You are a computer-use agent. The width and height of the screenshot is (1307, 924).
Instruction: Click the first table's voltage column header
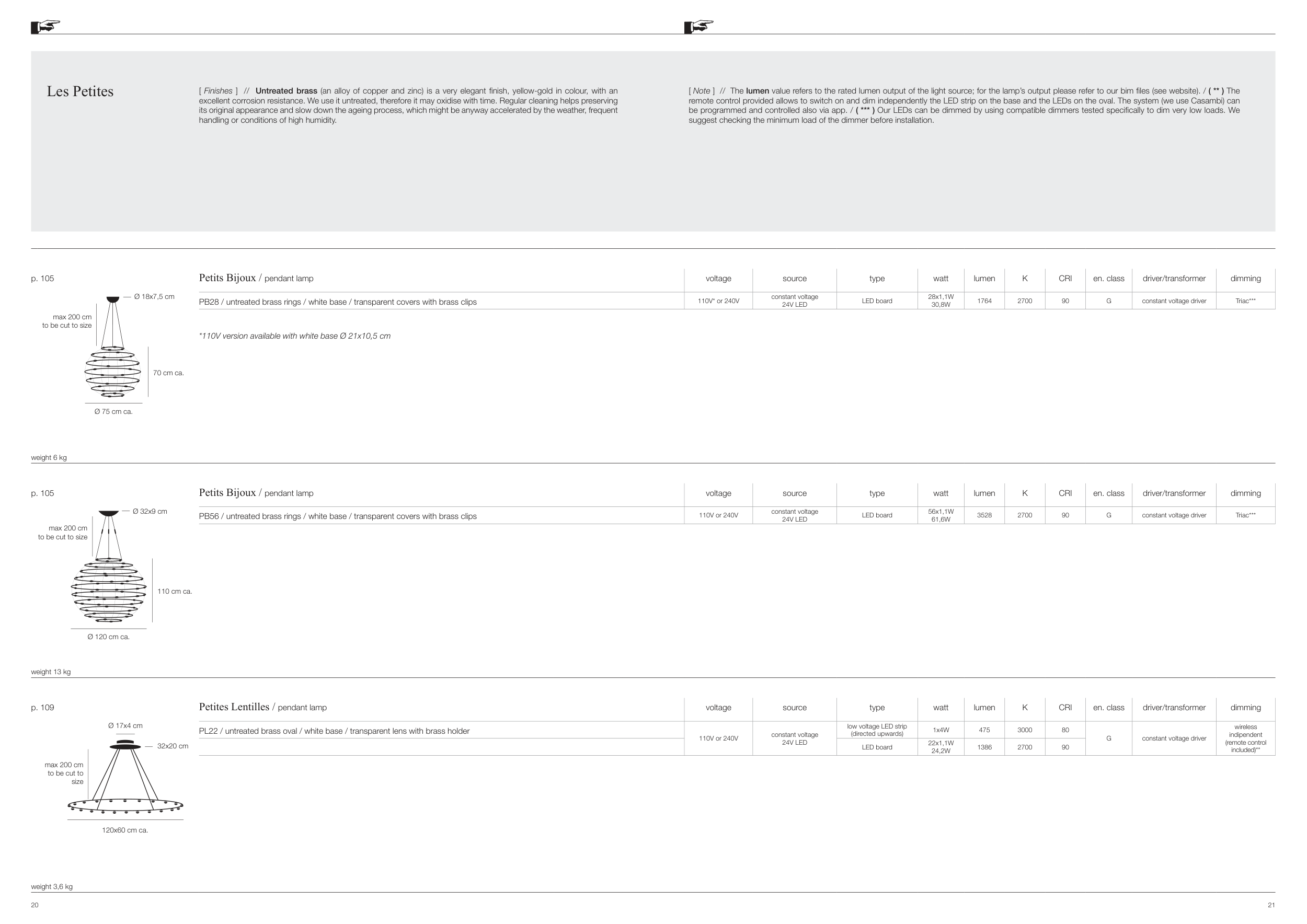(x=718, y=279)
